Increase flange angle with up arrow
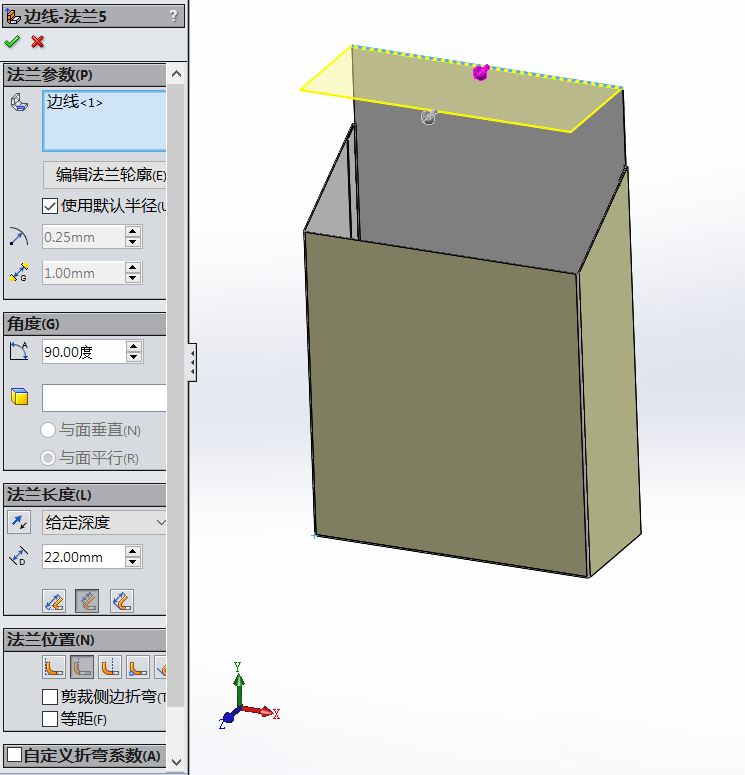Screen dimensions: 745x775 coord(134,346)
